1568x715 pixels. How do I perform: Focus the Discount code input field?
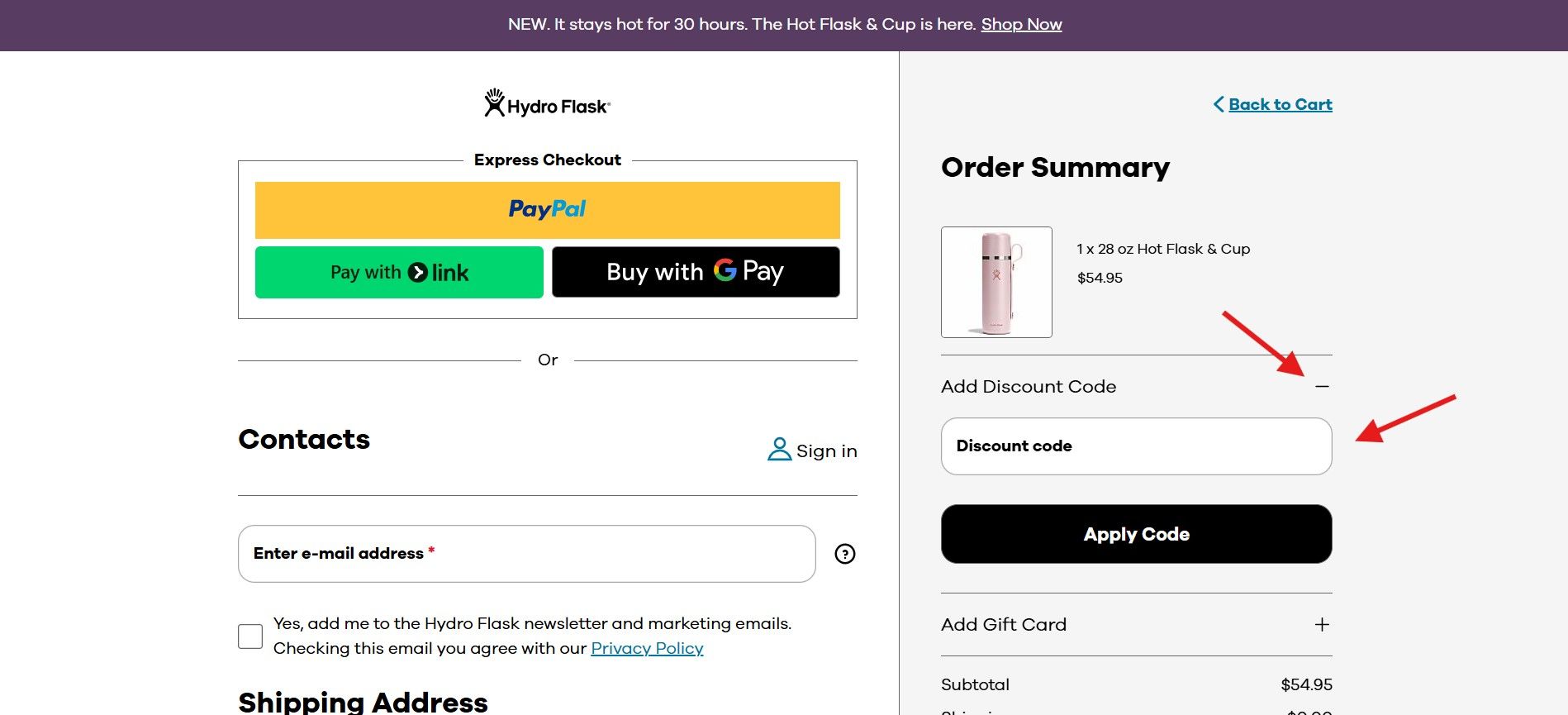point(1136,446)
